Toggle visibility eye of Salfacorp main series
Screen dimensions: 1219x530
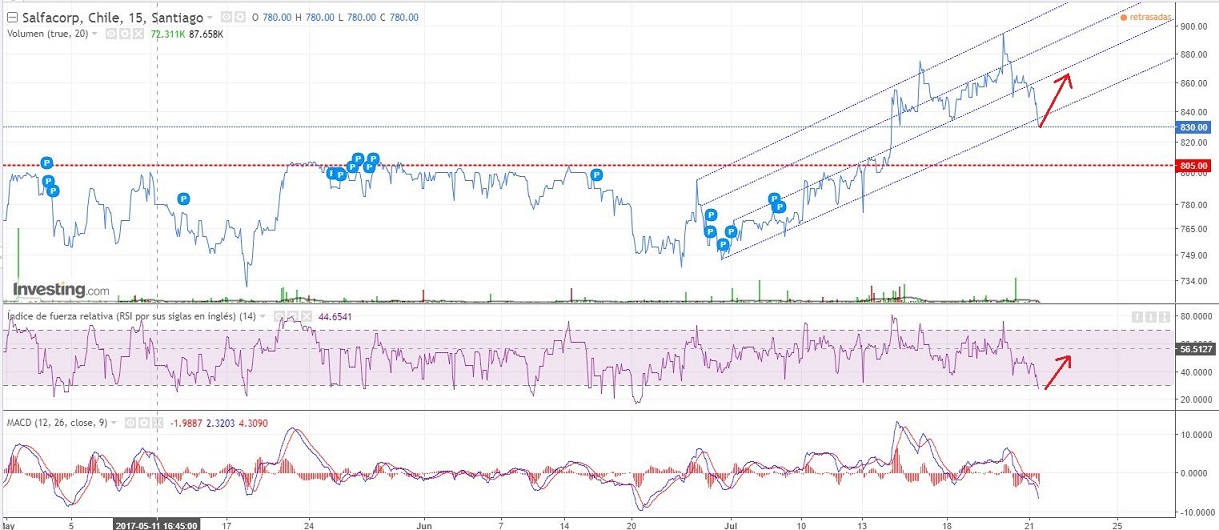[x=226, y=17]
